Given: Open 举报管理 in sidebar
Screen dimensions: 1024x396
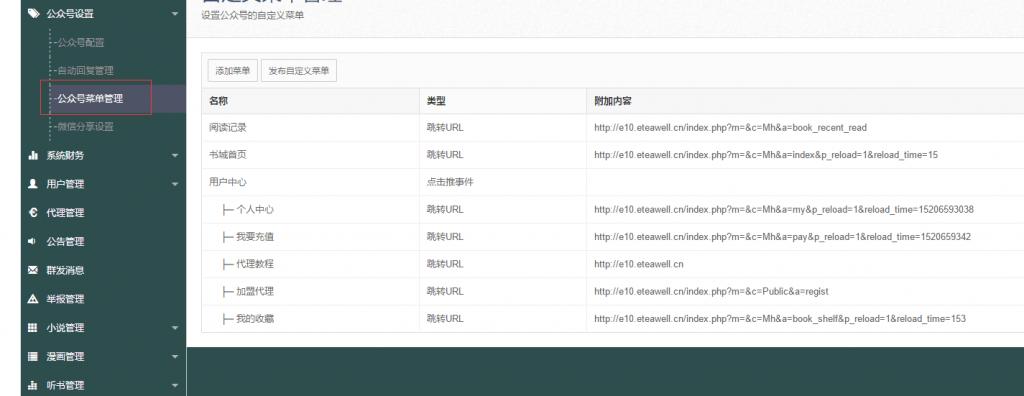Looking at the screenshot, I should (65, 299).
